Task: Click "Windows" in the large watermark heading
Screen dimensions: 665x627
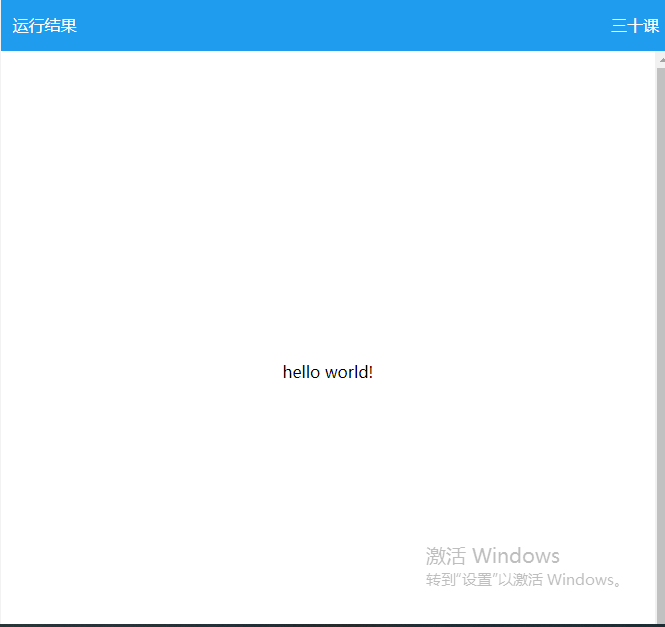Action: pyautogui.click(x=515, y=556)
